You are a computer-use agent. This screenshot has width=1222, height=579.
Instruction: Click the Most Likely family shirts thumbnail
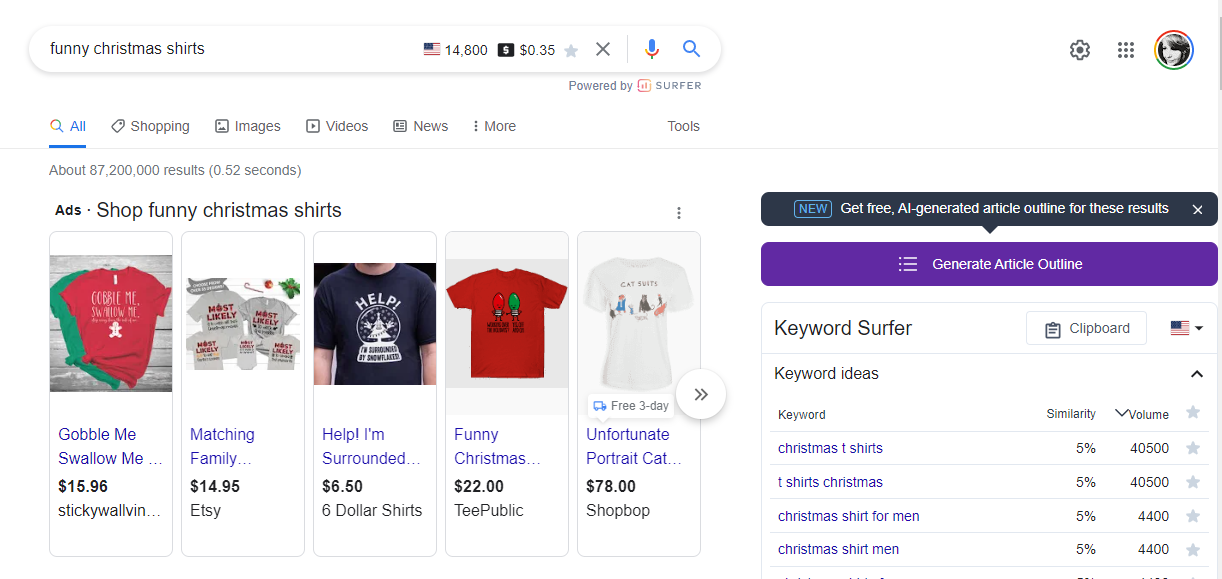tap(243, 323)
